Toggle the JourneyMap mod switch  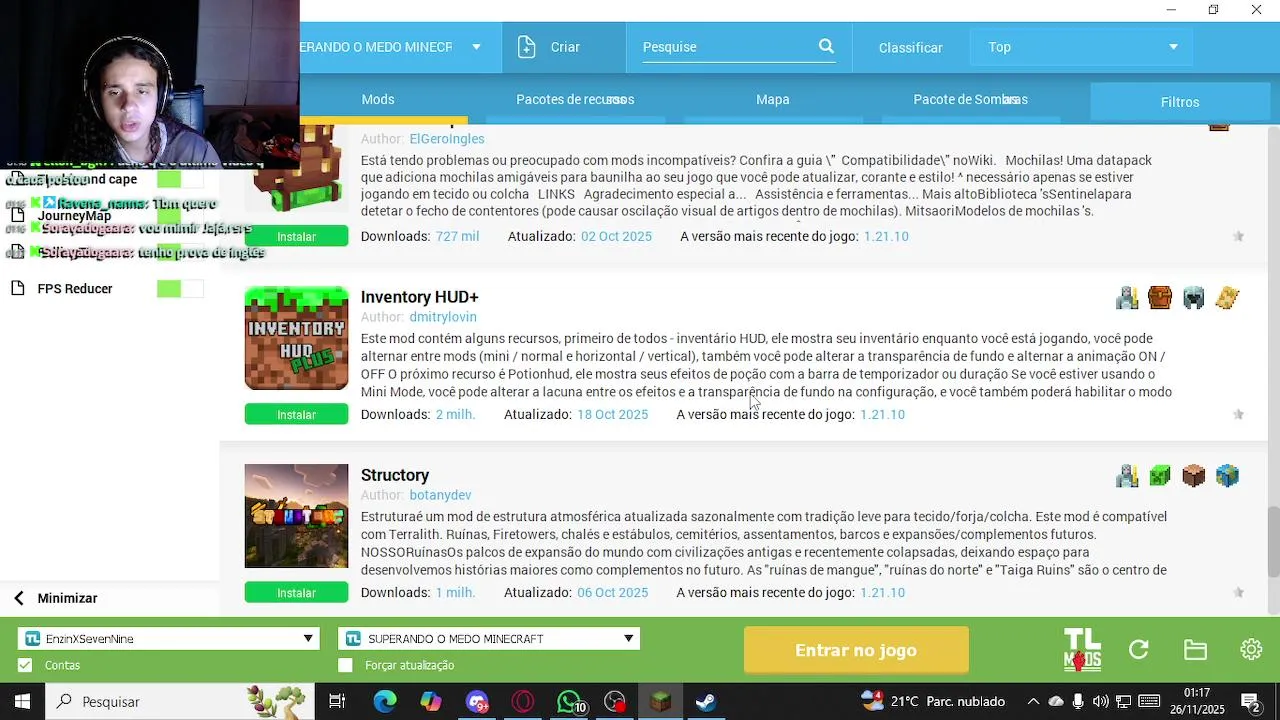(x=180, y=215)
